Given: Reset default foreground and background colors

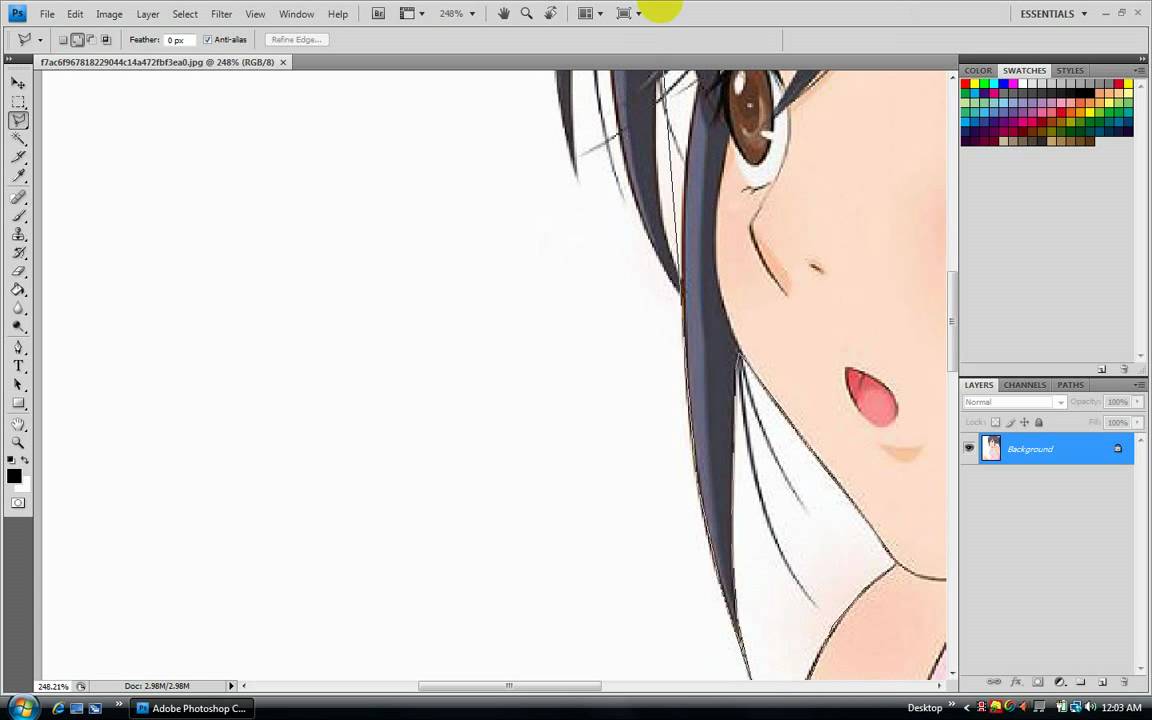Looking at the screenshot, I should click(10, 460).
